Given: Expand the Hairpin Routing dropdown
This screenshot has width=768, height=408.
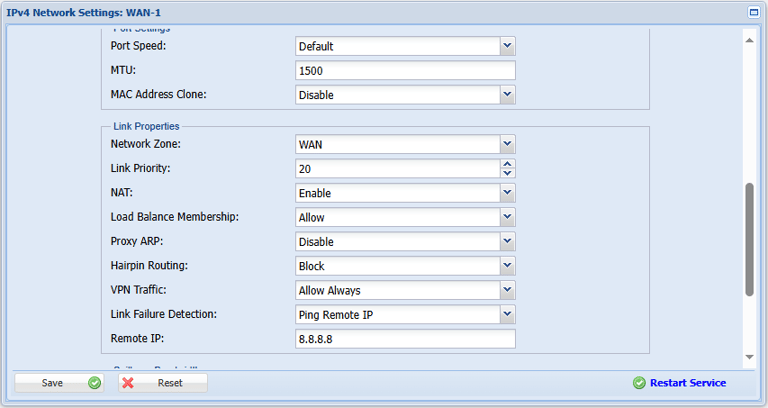Looking at the screenshot, I should 507,266.
